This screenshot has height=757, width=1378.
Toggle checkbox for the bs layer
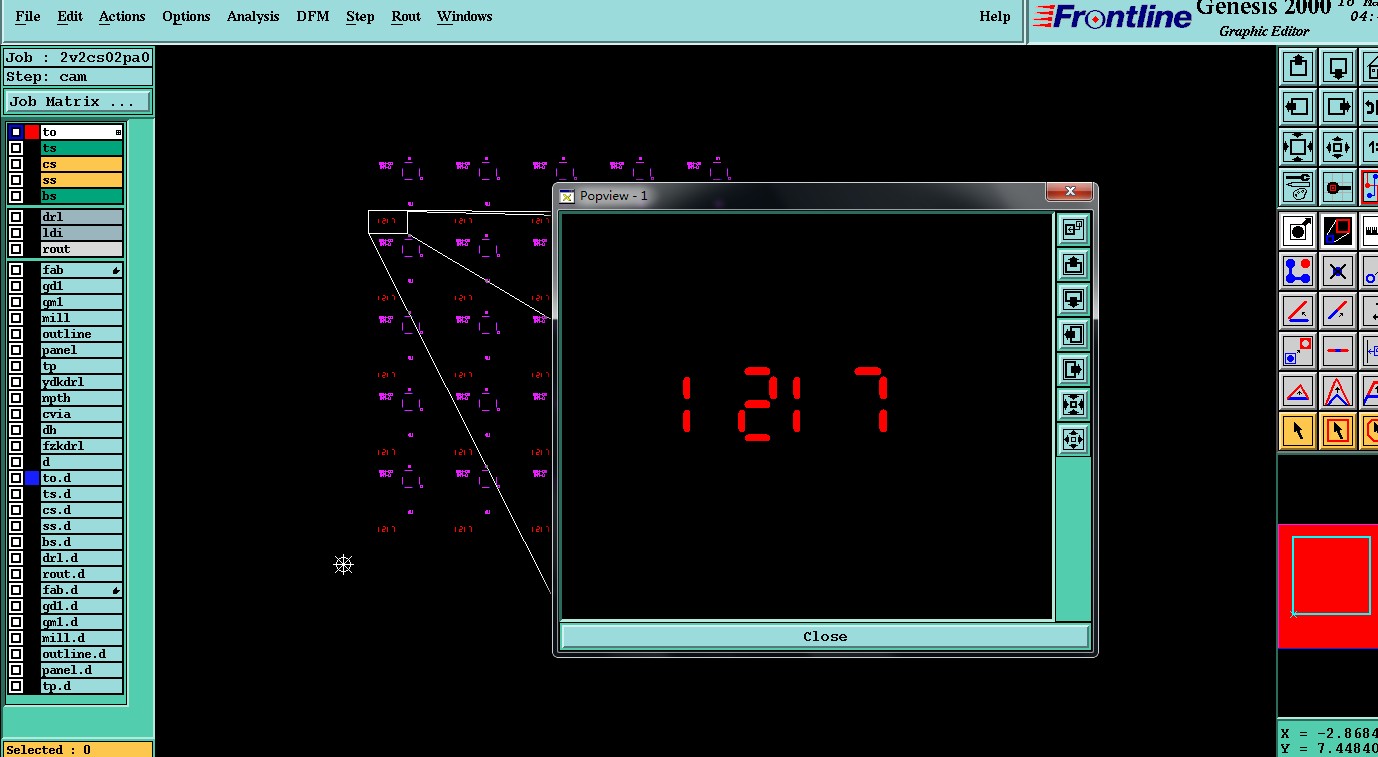coord(16,196)
